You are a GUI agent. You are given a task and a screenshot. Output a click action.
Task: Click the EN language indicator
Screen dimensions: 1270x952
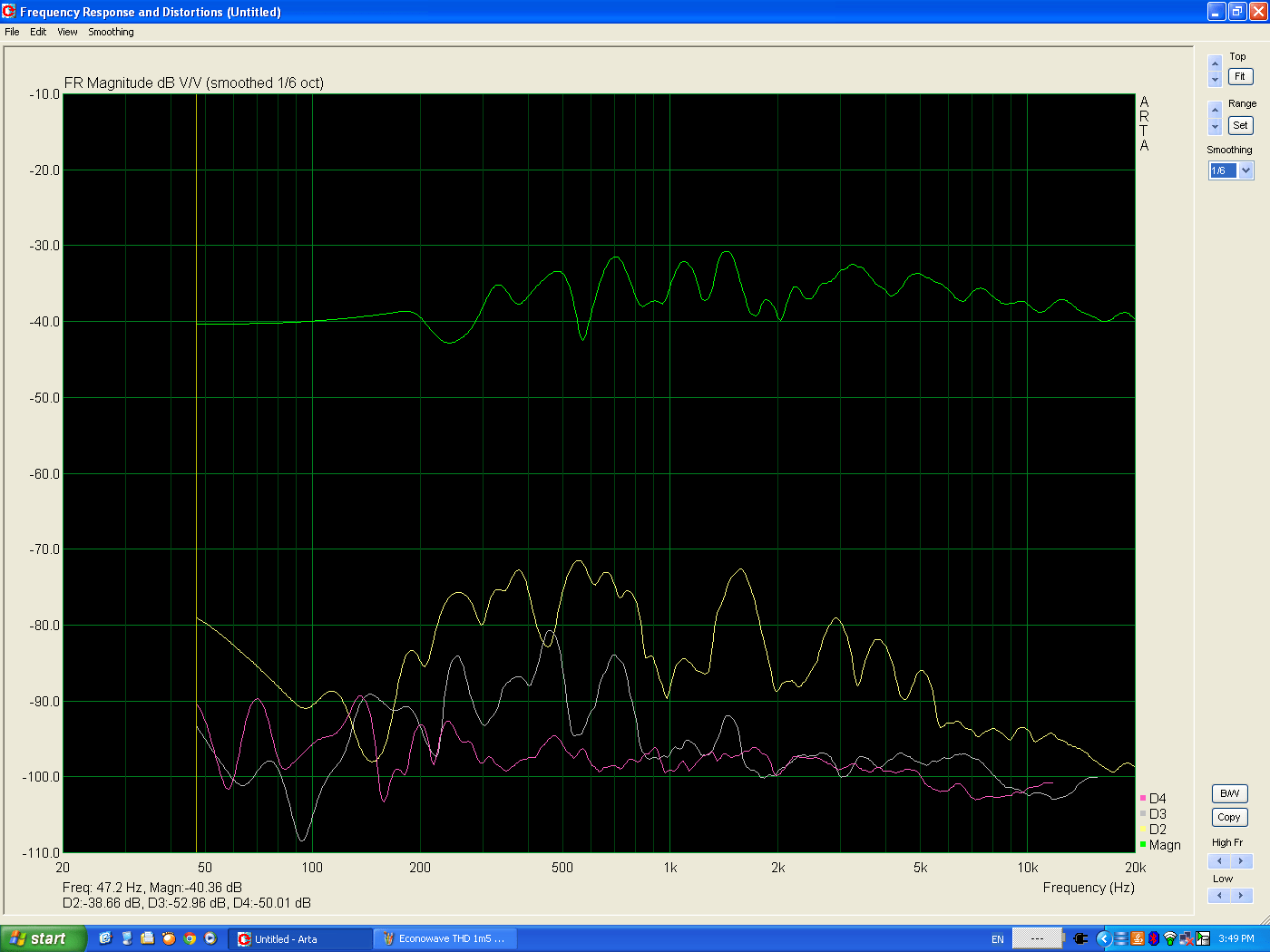pyautogui.click(x=998, y=939)
